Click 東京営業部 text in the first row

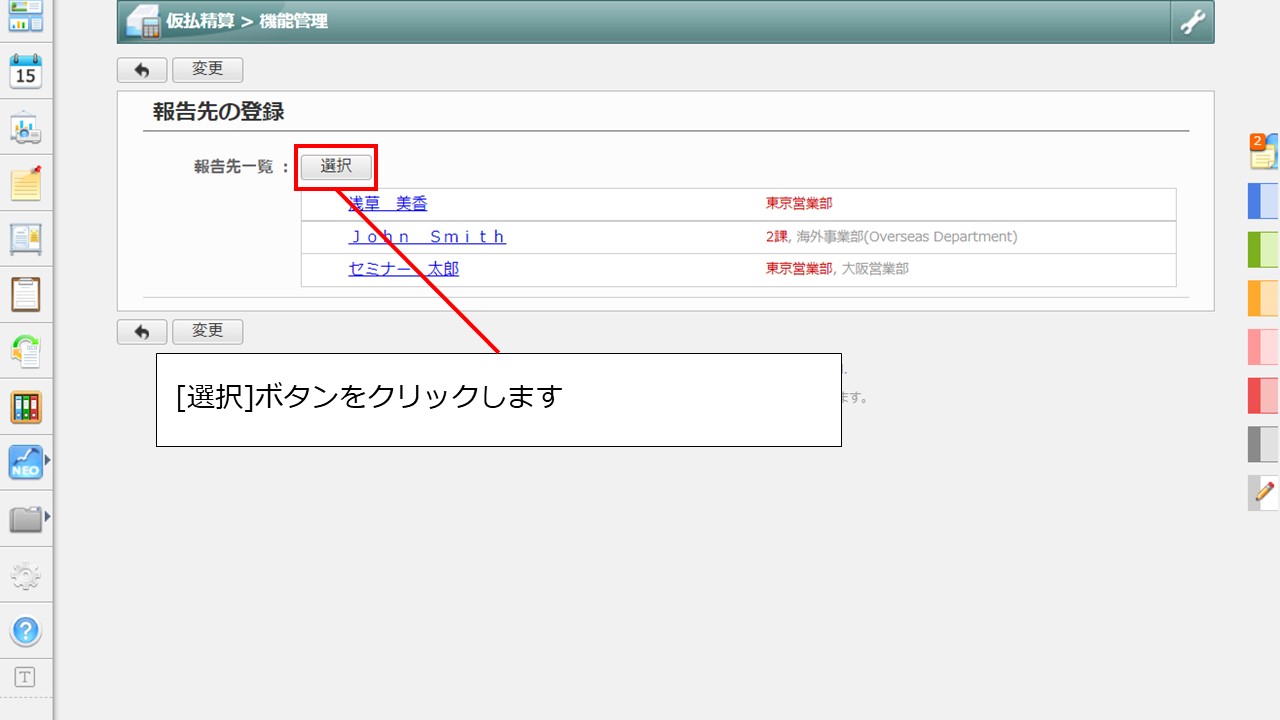pos(799,204)
